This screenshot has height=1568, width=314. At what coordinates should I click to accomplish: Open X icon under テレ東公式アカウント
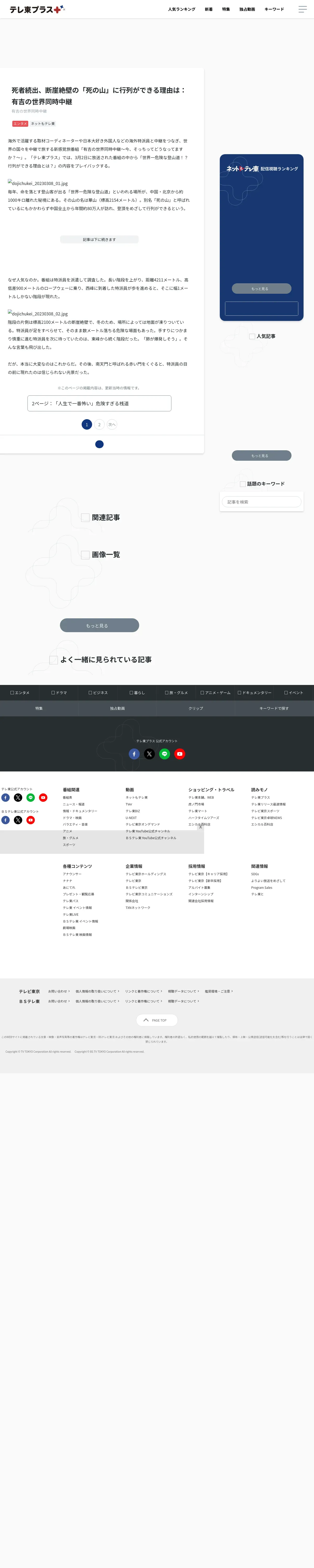(18, 797)
